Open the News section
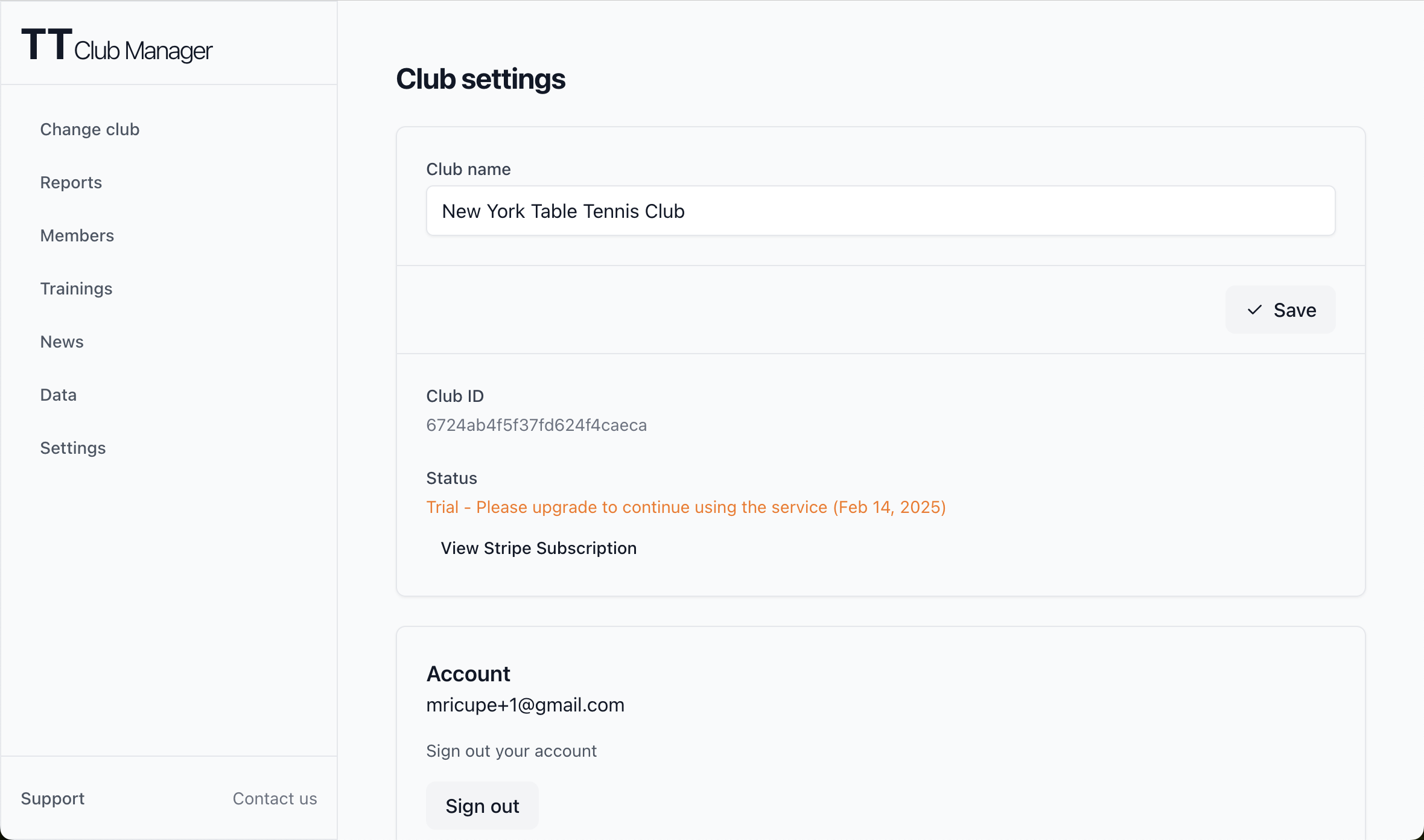This screenshot has height=840, width=1424. tap(62, 342)
